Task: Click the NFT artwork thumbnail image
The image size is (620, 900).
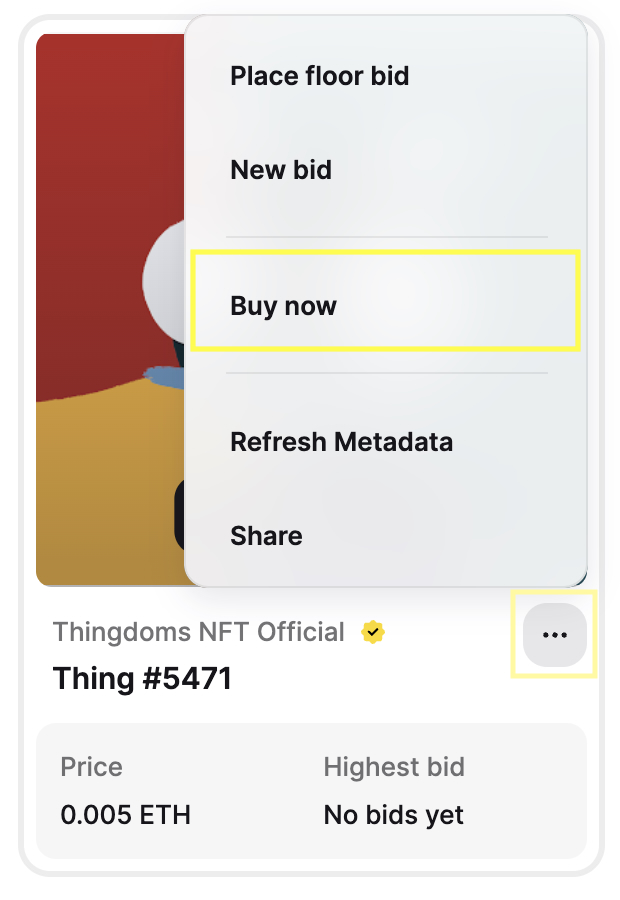Action: point(110,310)
